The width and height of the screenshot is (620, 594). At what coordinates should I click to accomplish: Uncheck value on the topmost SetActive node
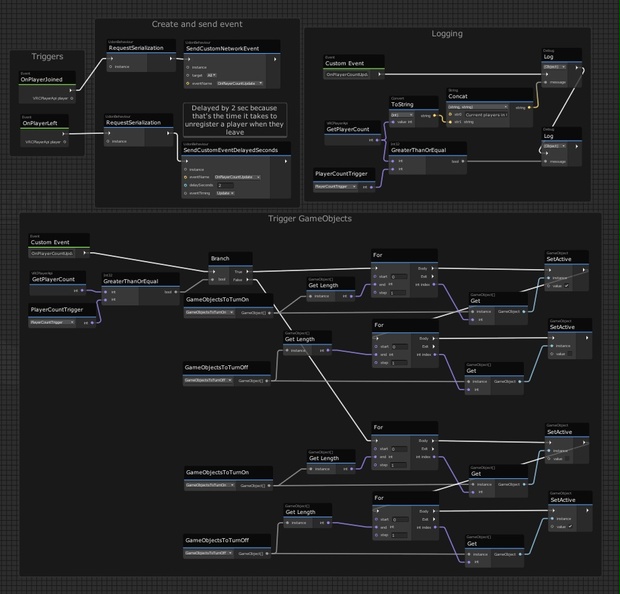coord(566,286)
